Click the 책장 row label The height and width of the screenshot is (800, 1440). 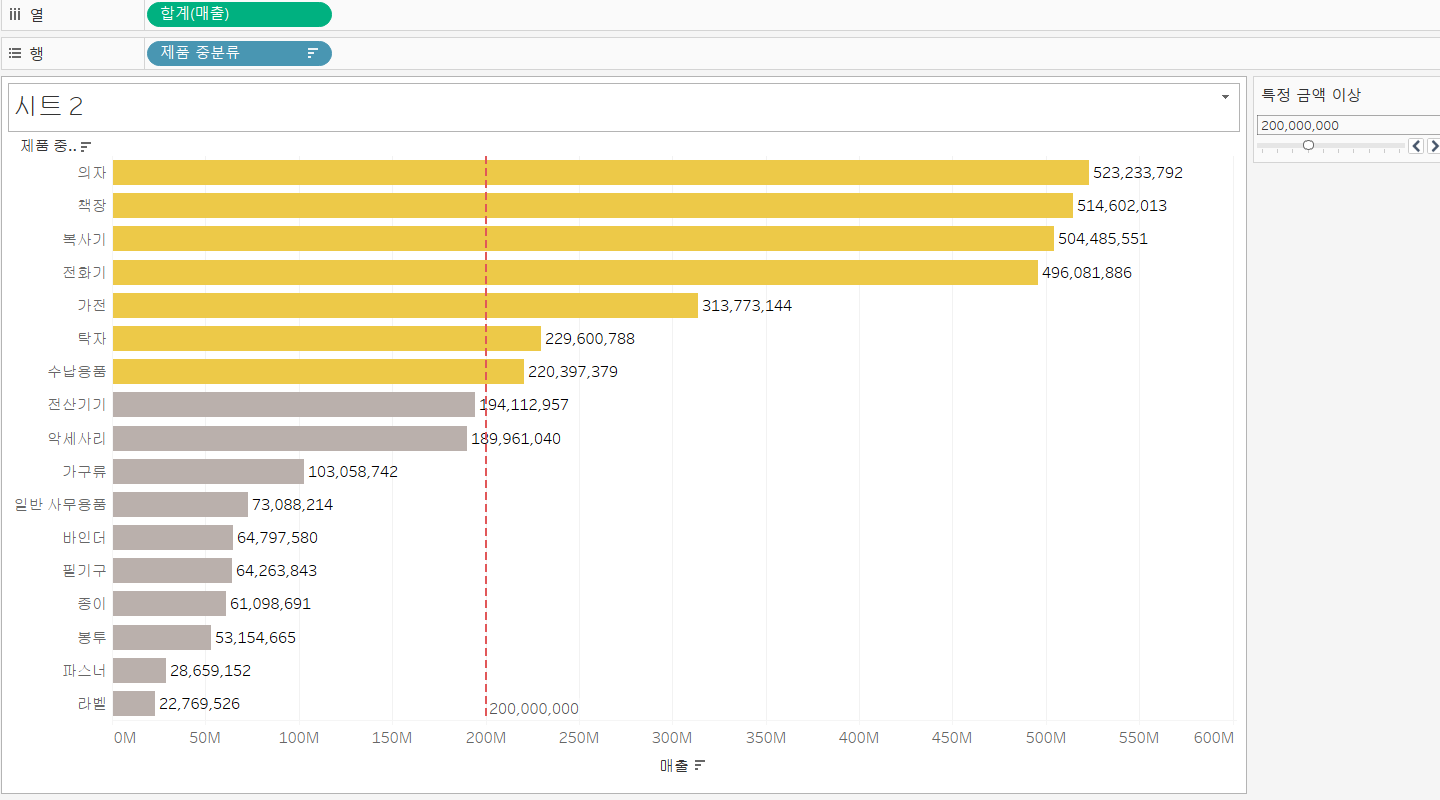(92, 205)
